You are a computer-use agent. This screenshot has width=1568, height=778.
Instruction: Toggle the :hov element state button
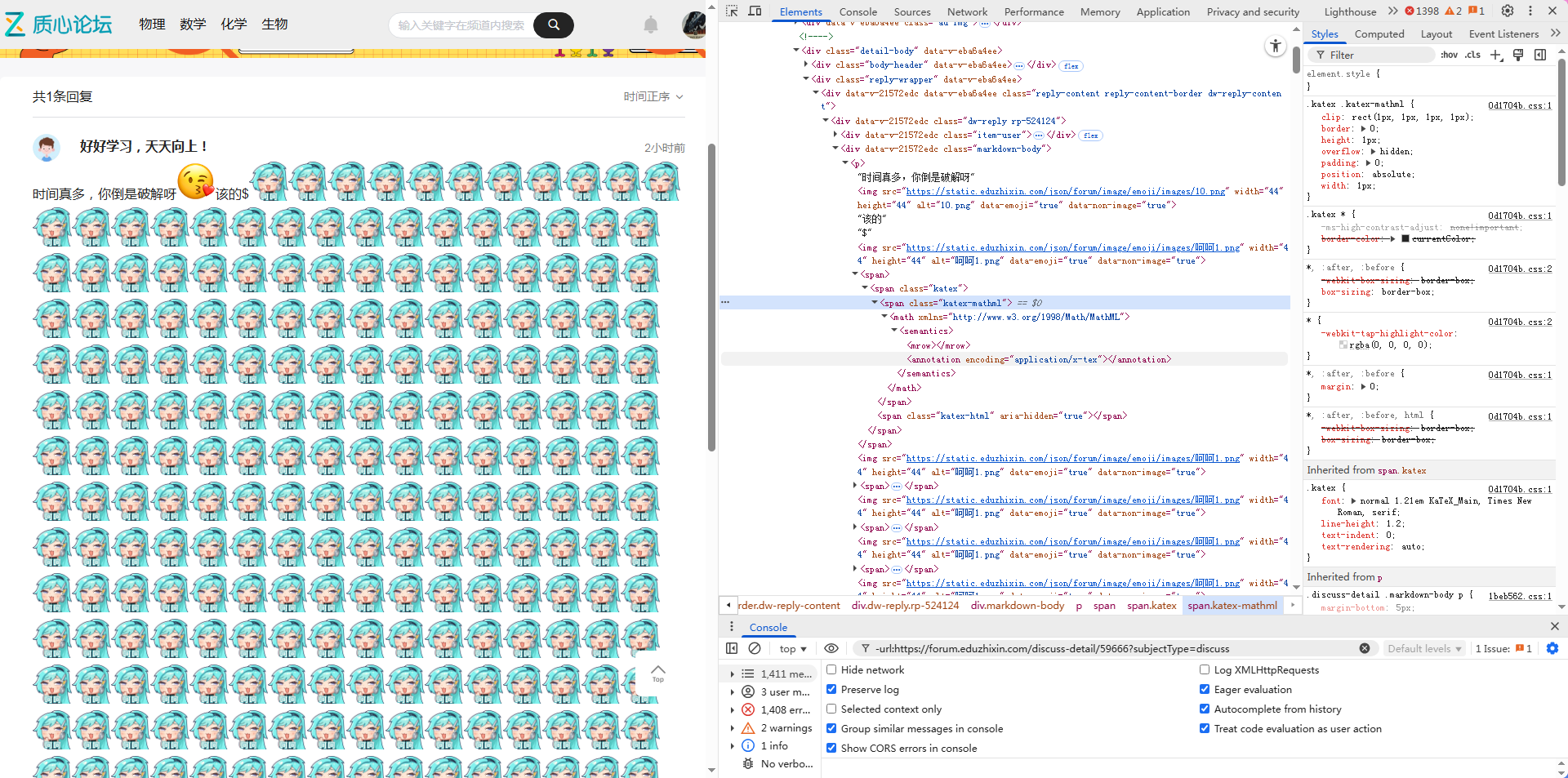coord(1450,55)
